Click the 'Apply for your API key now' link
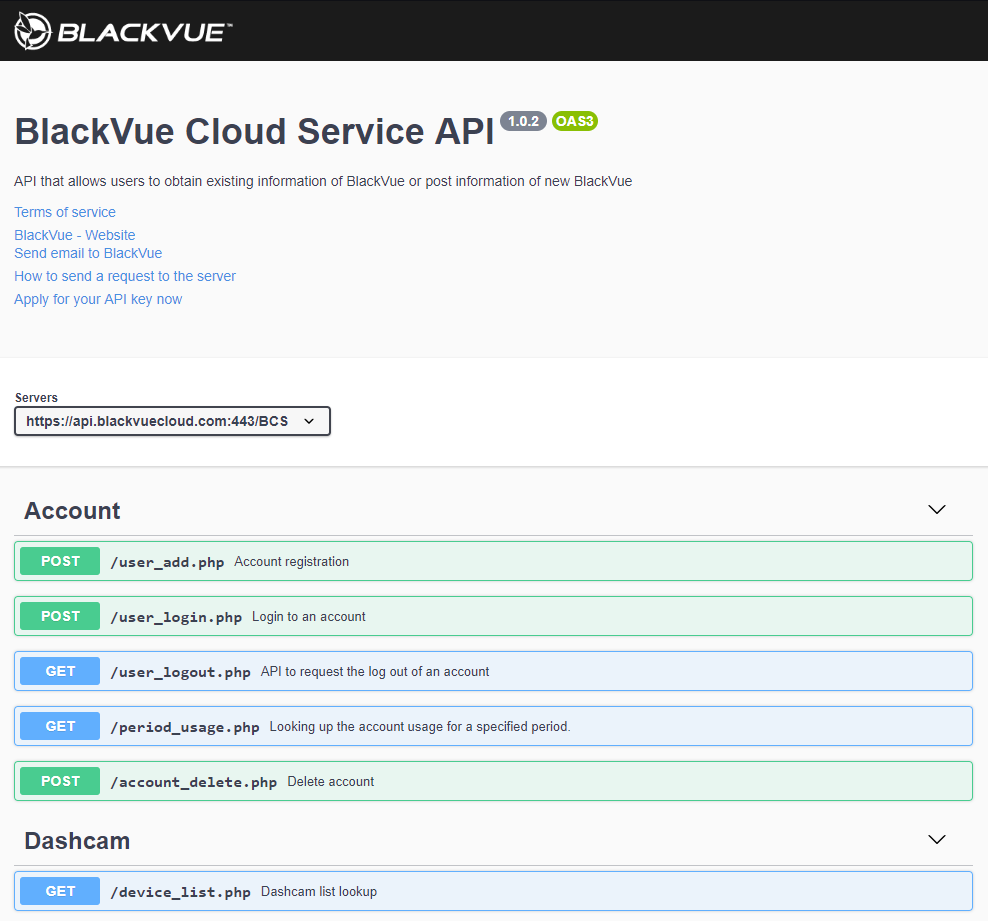Screen dimensions: 988x921 [x=97, y=298]
